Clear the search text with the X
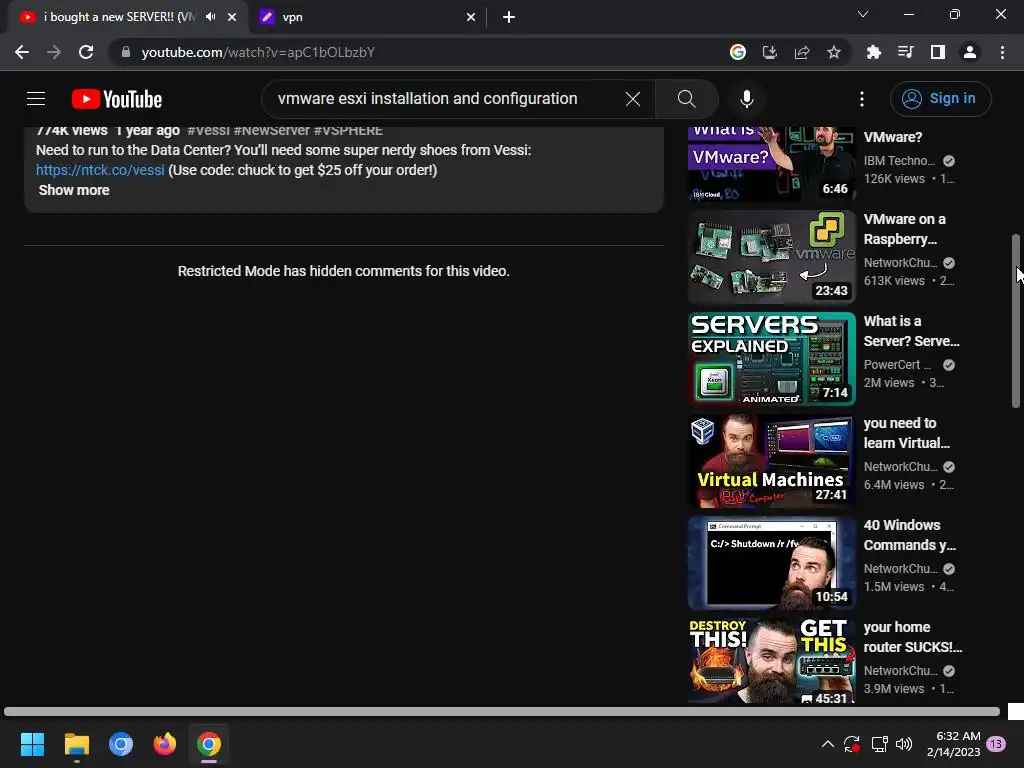Screen dimensions: 1024x768 click(x=632, y=99)
